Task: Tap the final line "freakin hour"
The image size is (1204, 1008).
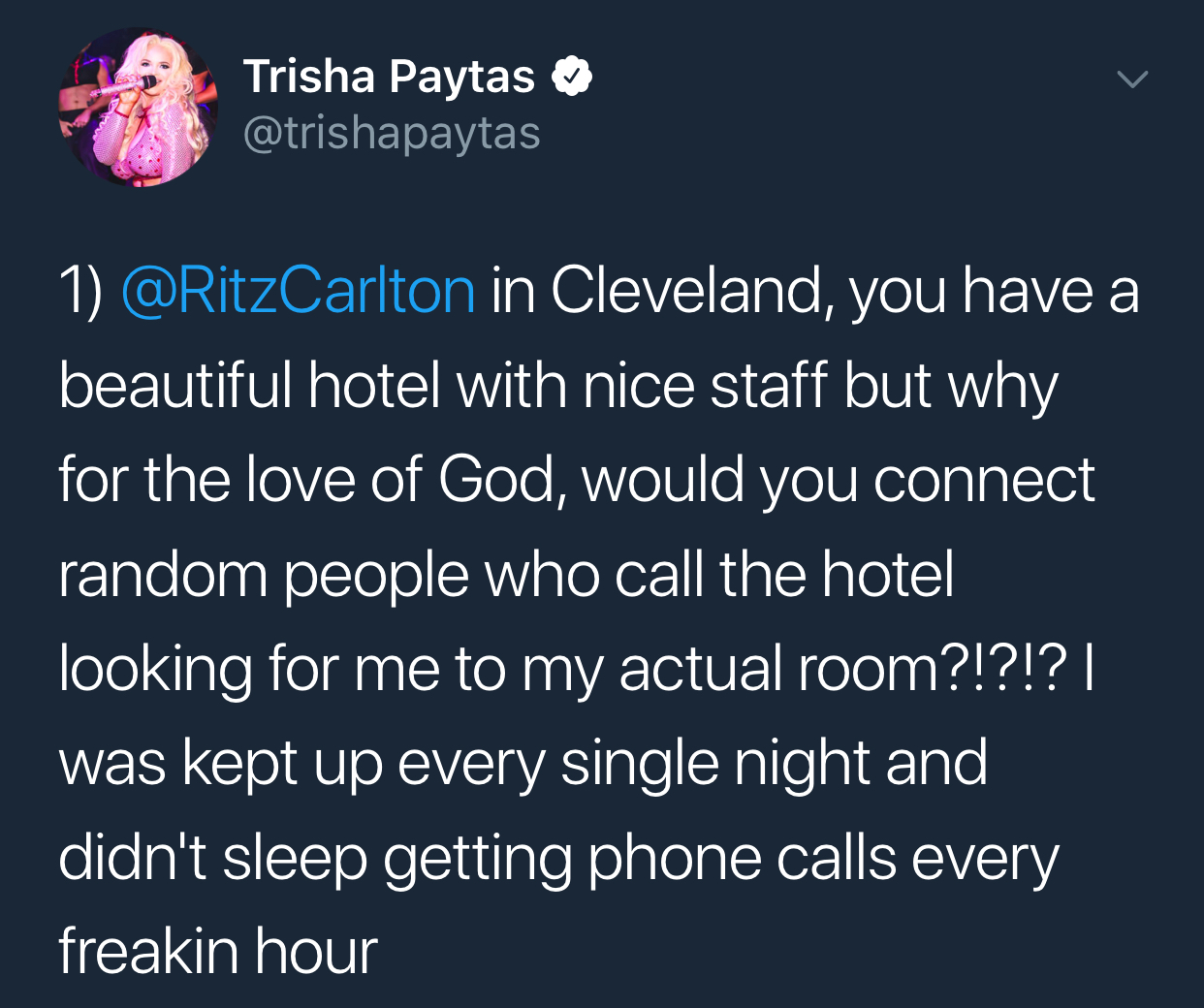Action: pos(217,952)
